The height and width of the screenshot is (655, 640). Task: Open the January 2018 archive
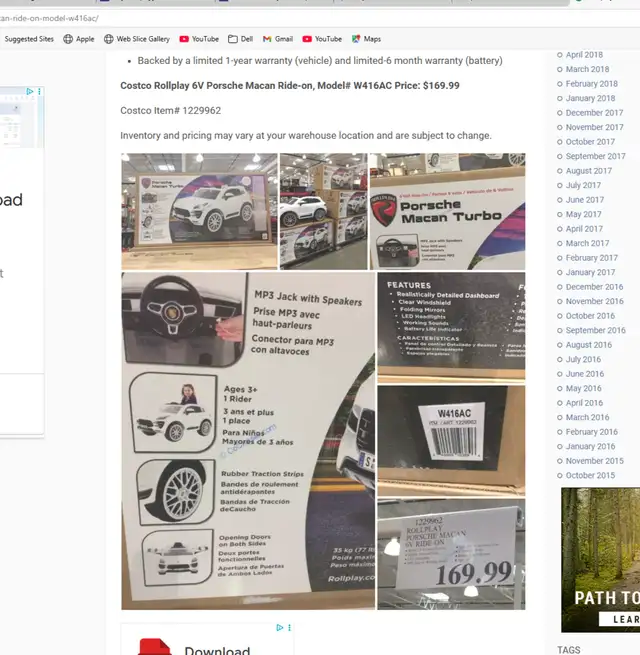tap(590, 98)
